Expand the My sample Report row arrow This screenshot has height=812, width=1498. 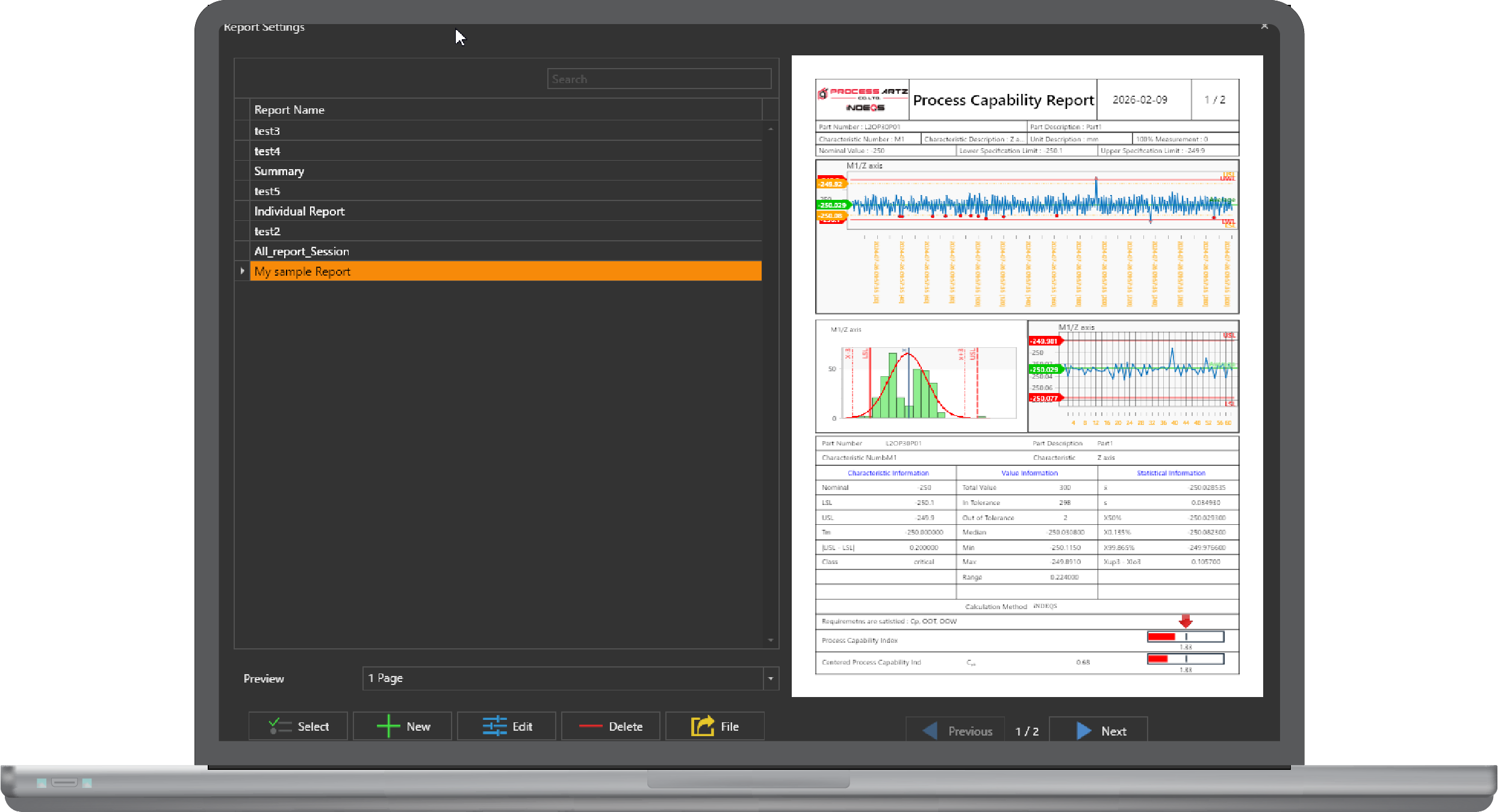point(242,271)
